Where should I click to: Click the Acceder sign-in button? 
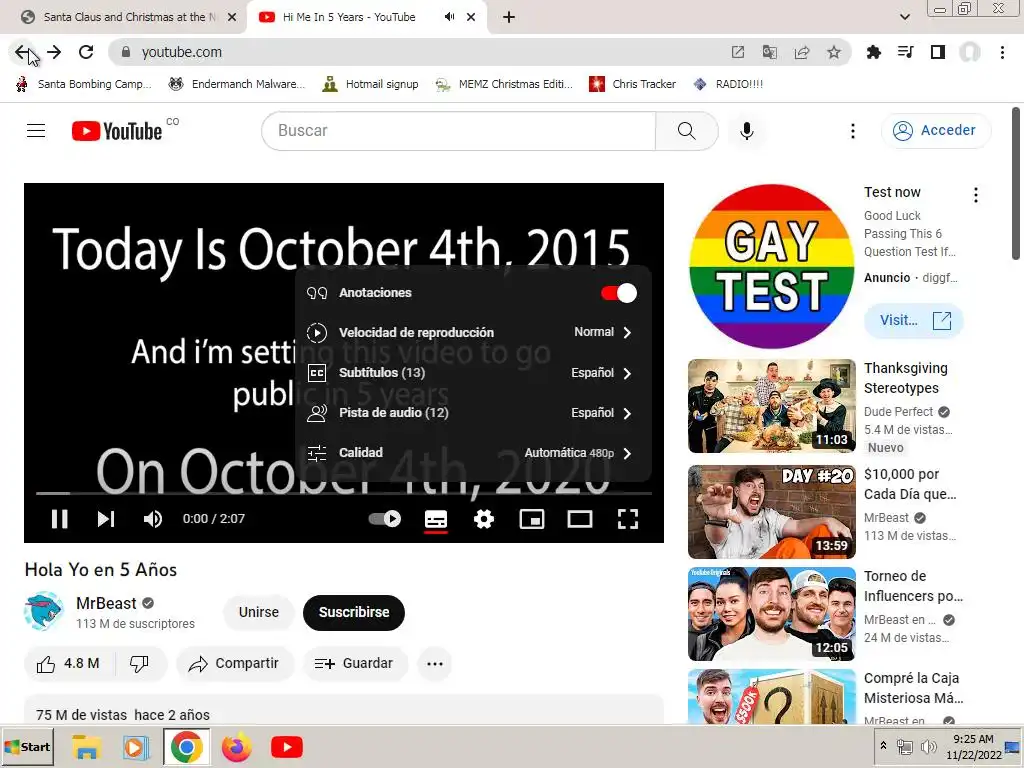click(935, 131)
